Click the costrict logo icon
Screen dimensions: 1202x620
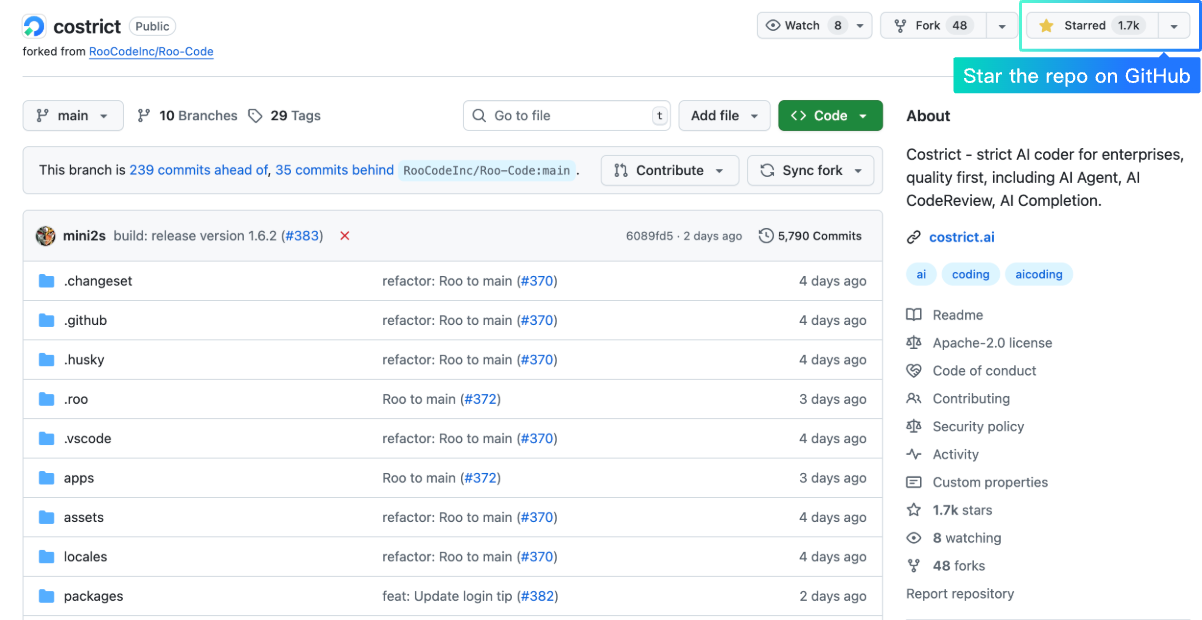point(34,27)
